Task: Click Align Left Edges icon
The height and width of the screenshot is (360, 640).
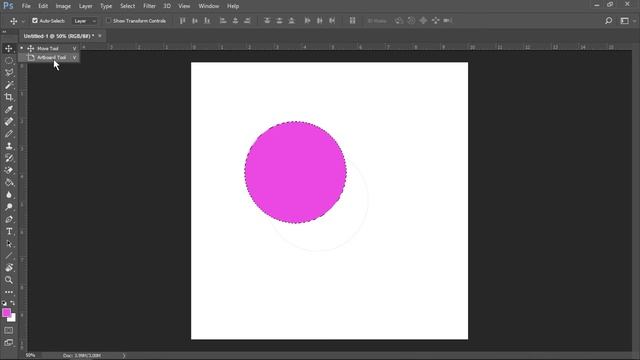Action: (x=223, y=21)
